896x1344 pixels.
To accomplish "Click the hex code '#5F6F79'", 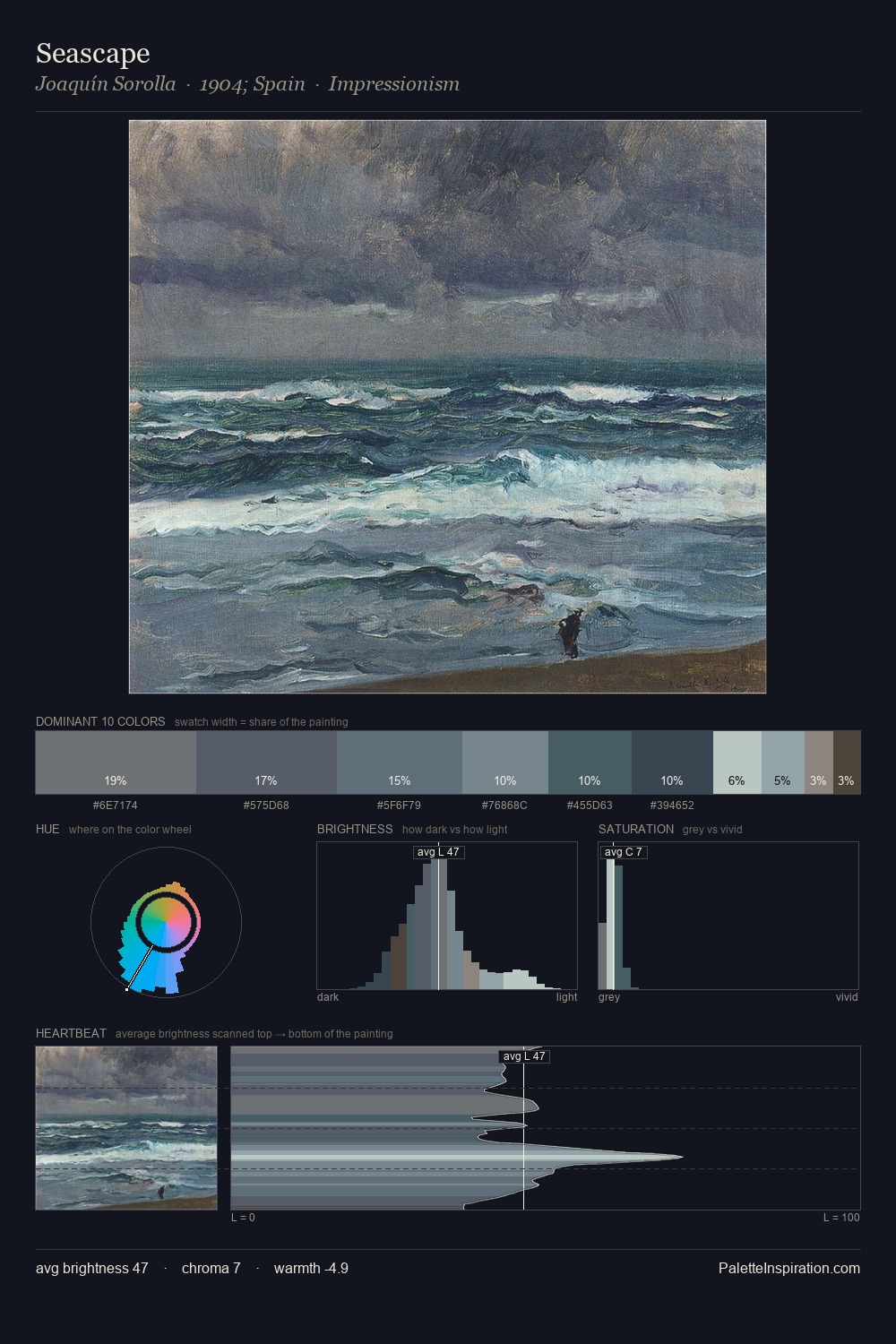I will click(400, 805).
